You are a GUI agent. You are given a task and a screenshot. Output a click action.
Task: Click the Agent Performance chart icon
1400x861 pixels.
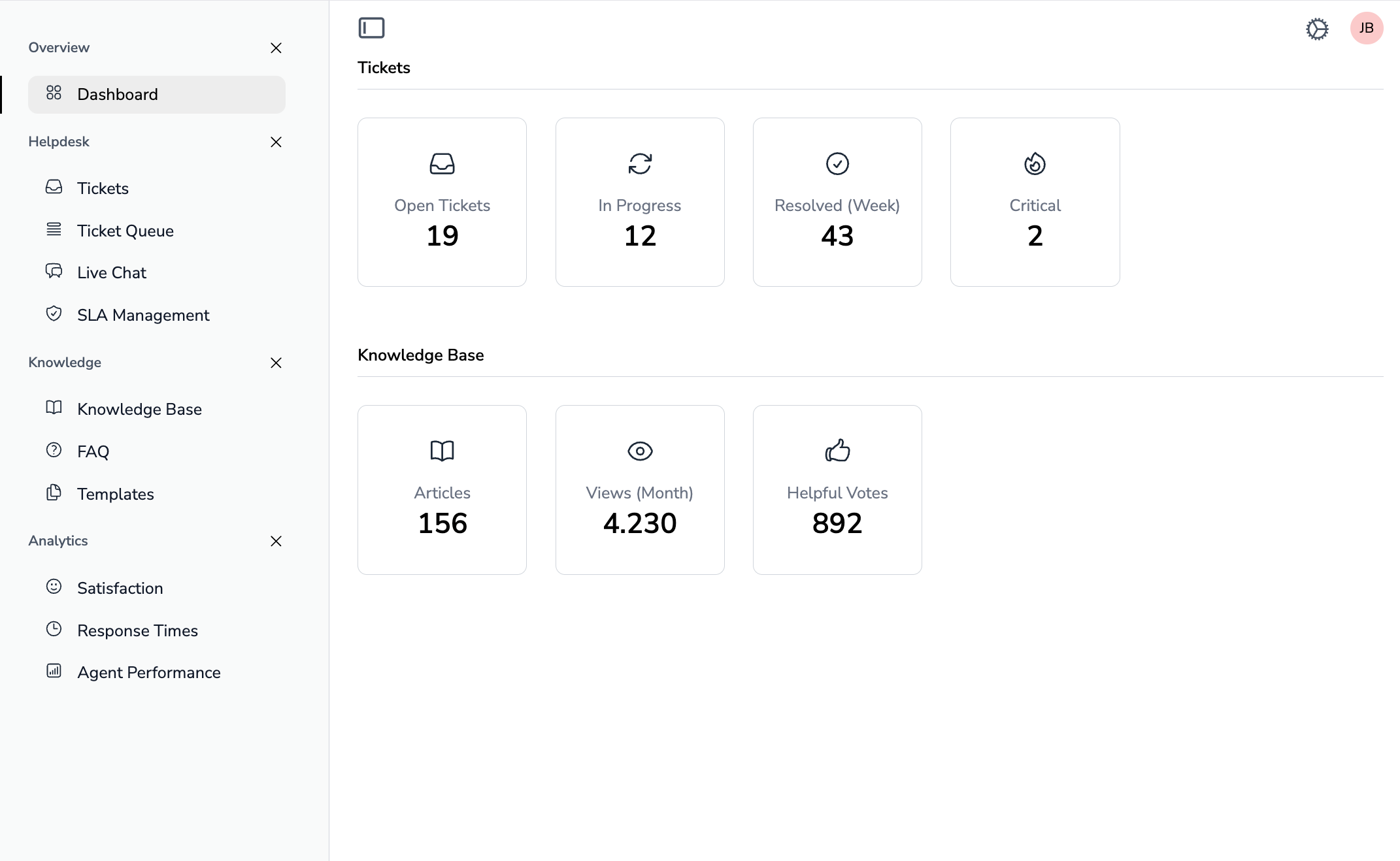[x=54, y=672]
